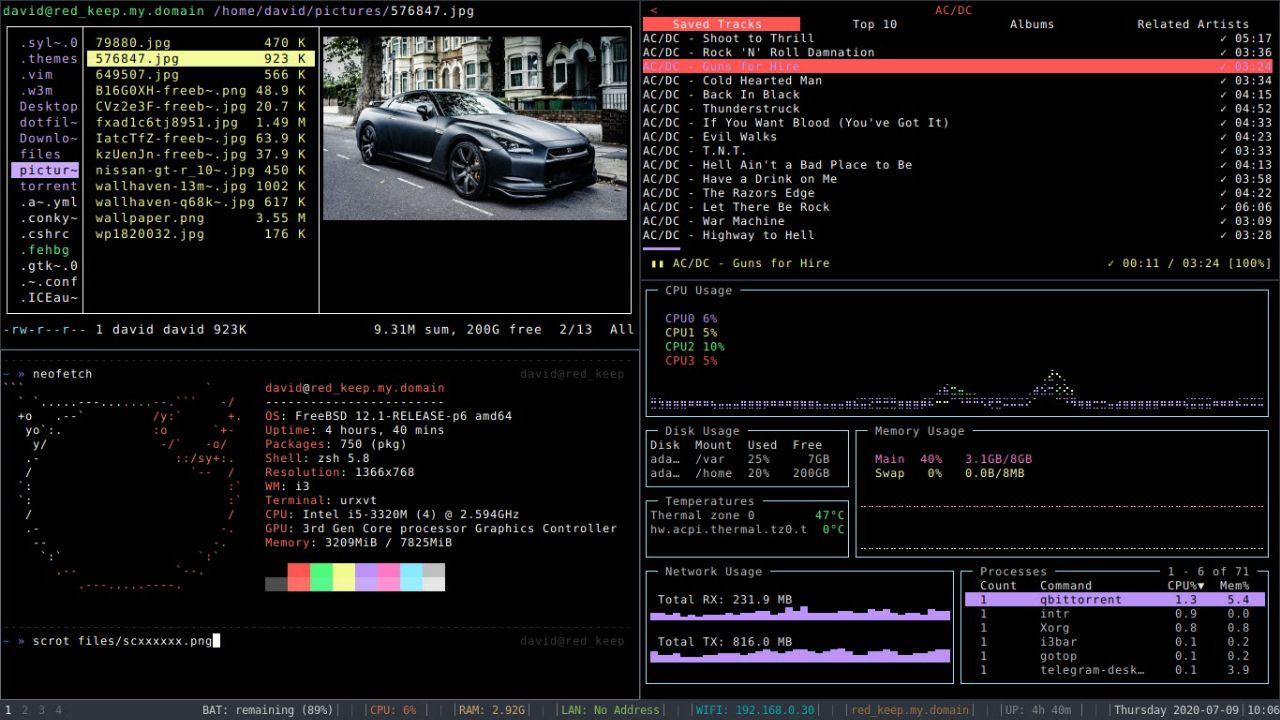Sort processes by CPU% column header
Viewport: 1280px width, 720px height.
1186,586
